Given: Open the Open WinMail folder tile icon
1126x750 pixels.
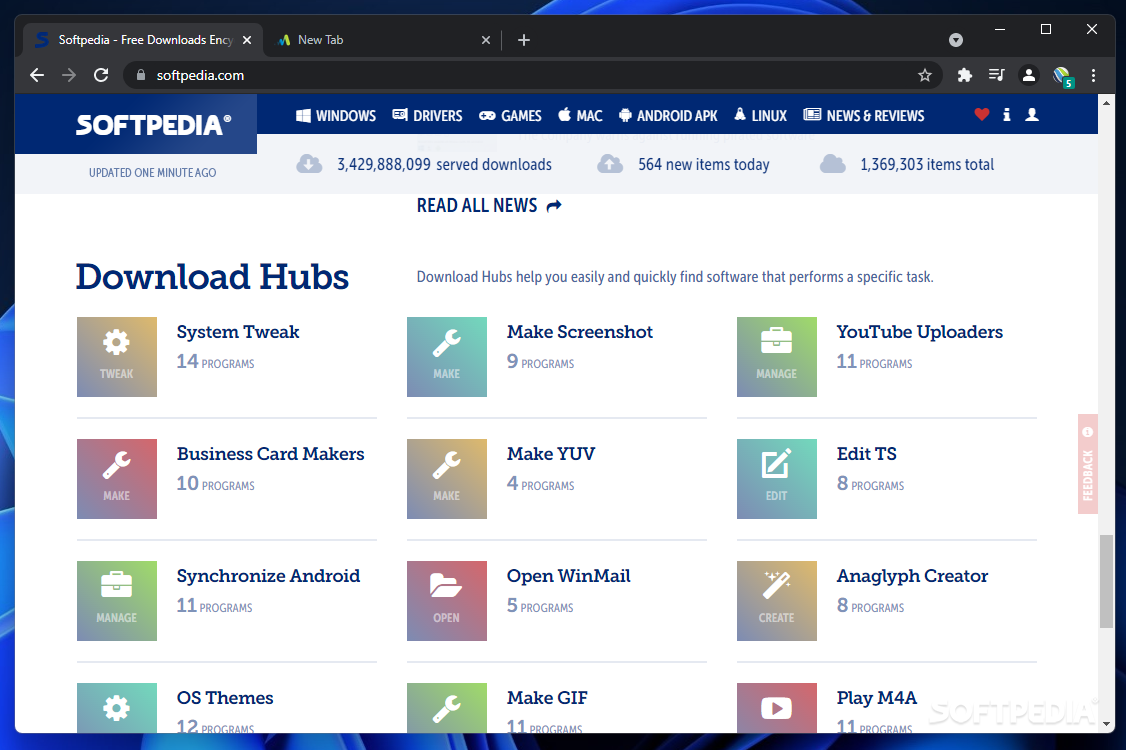Looking at the screenshot, I should [x=447, y=601].
